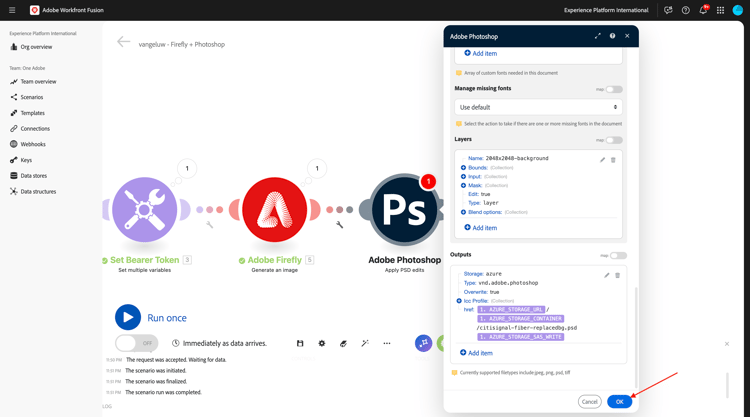
Task: Edit the 2048x2048-background layer with pencil
Action: coord(602,160)
